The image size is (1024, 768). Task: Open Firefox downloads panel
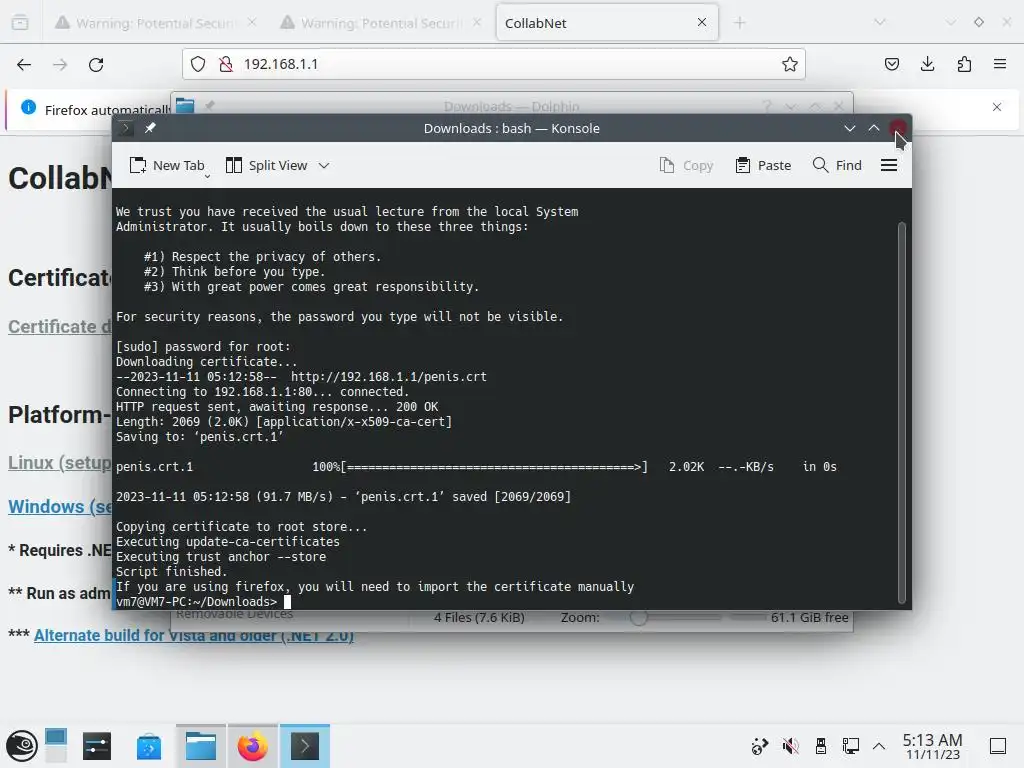pyautogui.click(x=927, y=64)
